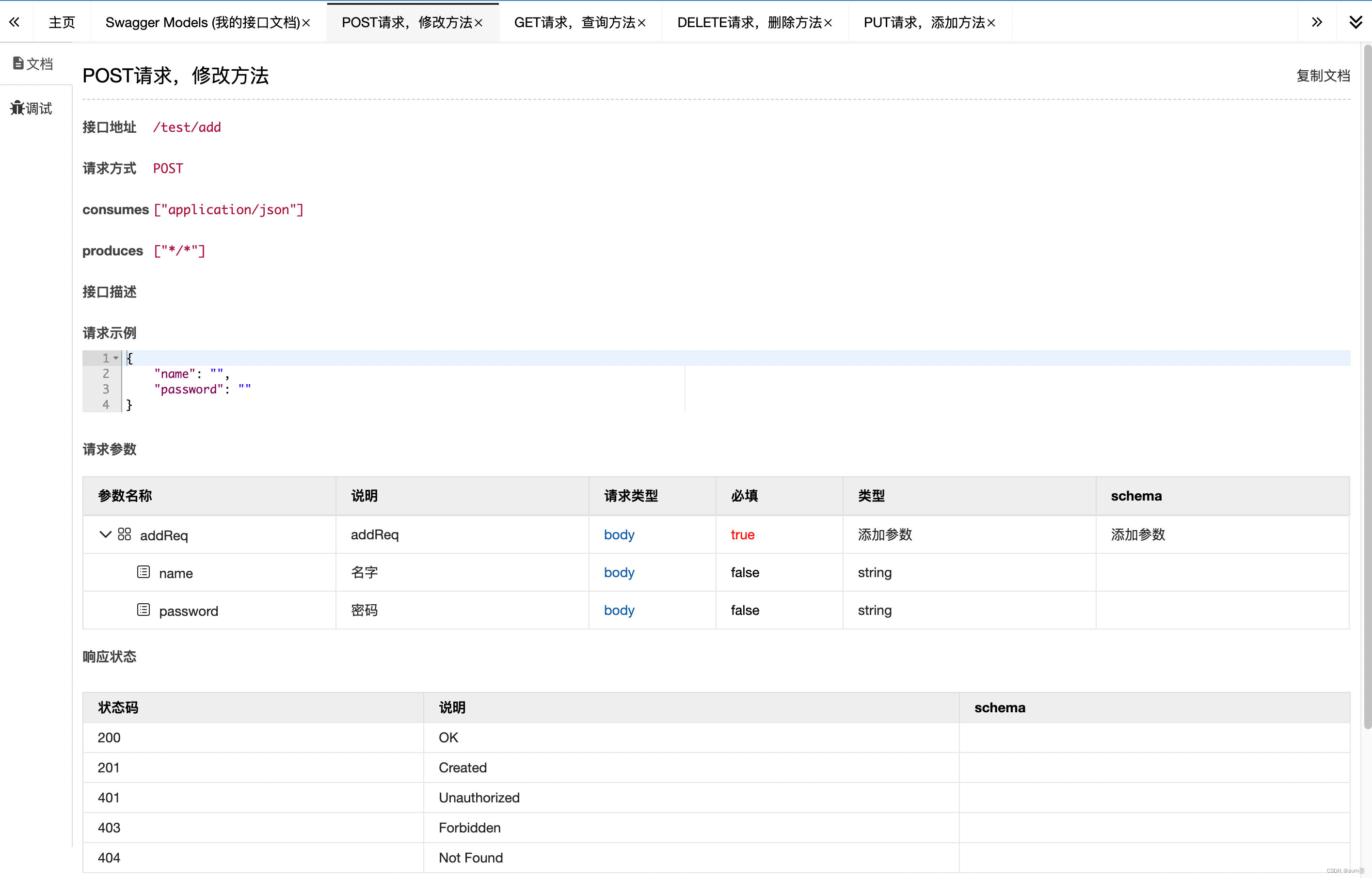This screenshot has width=1372, height=878.
Task: Close the DELETE请求 删除方法 tab
Action: [829, 23]
